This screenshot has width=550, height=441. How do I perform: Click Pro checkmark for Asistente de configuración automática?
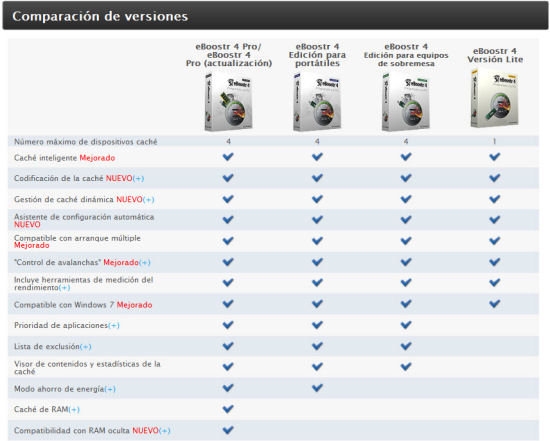[x=228, y=220]
